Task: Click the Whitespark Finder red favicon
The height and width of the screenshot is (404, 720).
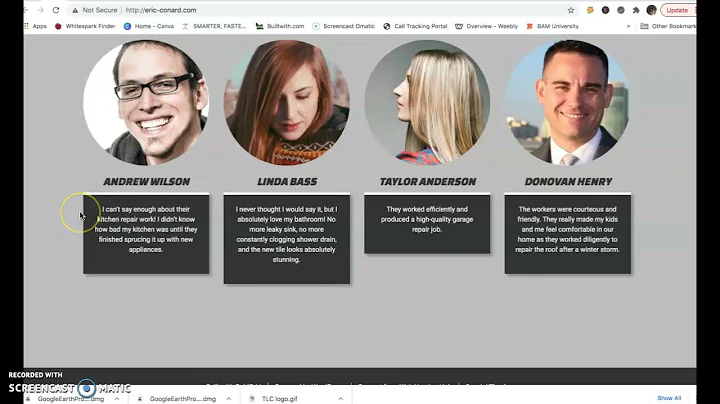Action: [58, 26]
